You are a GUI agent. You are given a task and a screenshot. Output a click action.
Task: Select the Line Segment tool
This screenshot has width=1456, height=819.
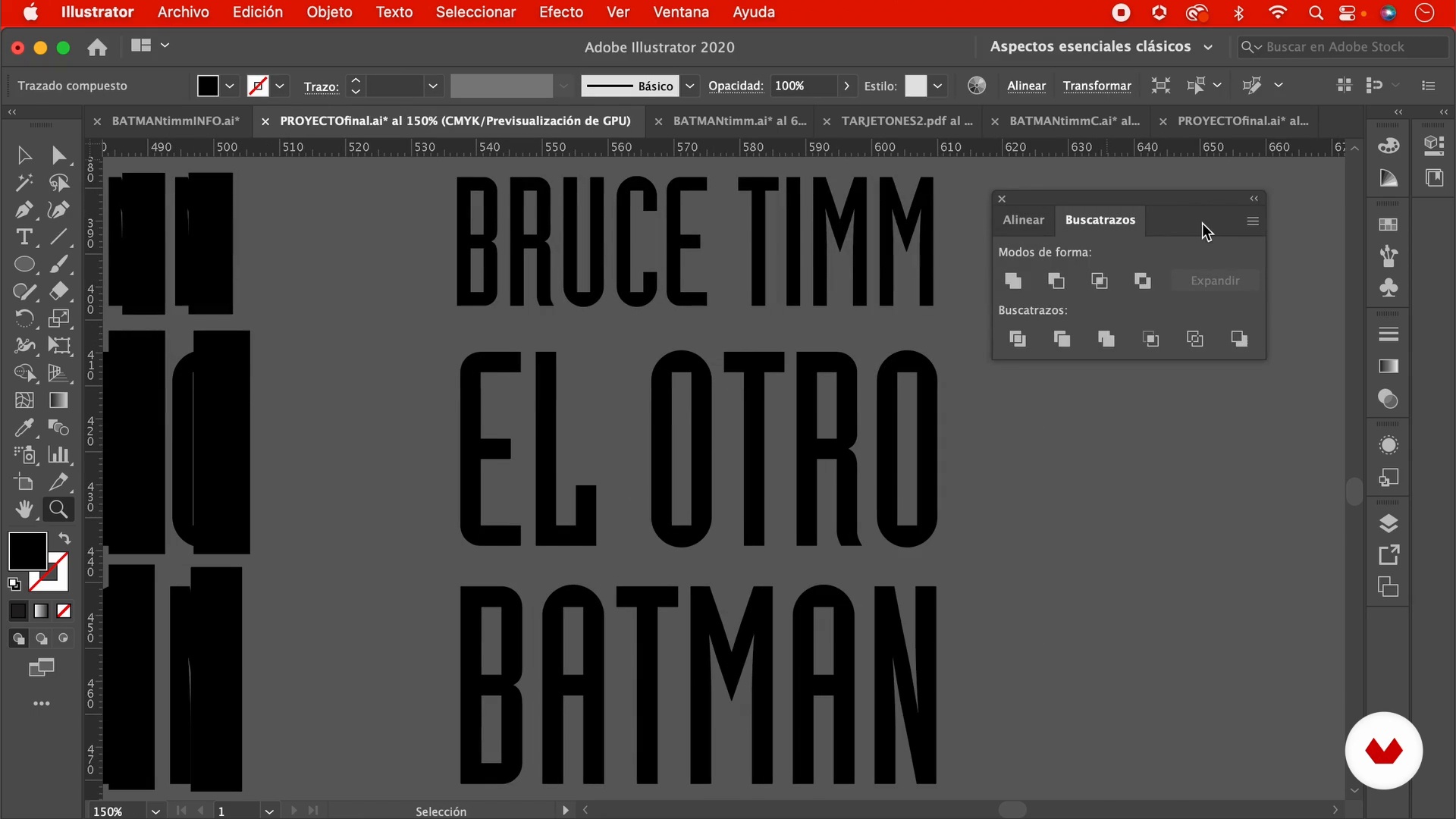(x=58, y=237)
